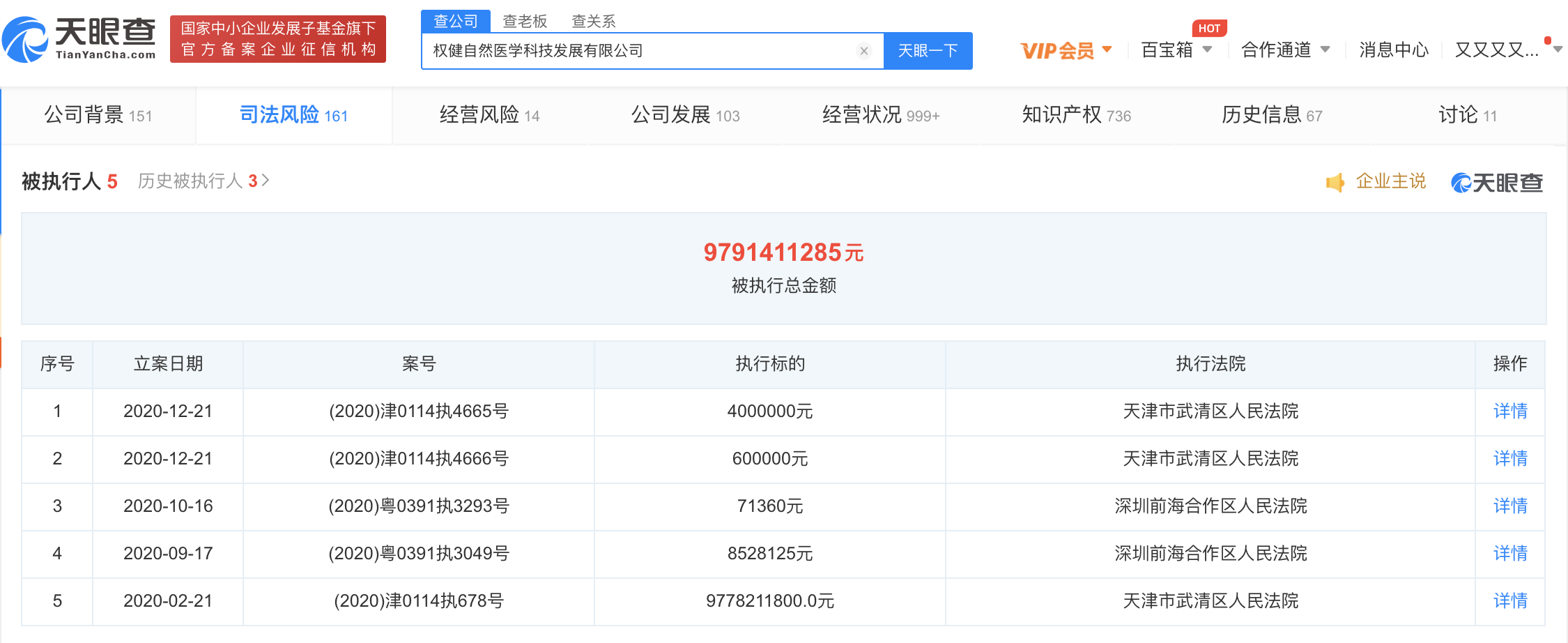Click the amount 71360元
This screenshot has width=1568, height=643.
click(x=770, y=506)
